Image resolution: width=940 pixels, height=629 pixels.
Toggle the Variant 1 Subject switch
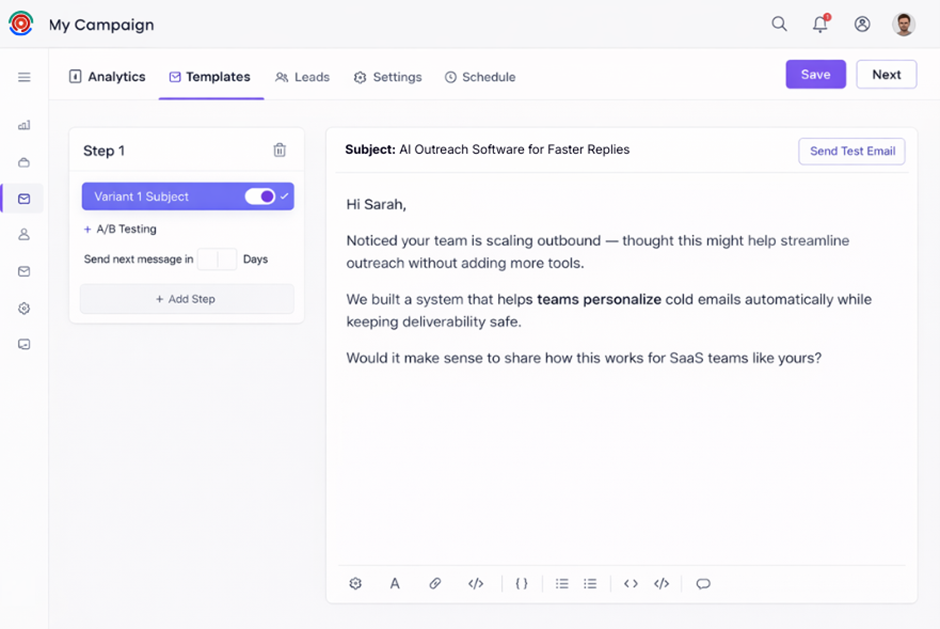[x=260, y=197]
